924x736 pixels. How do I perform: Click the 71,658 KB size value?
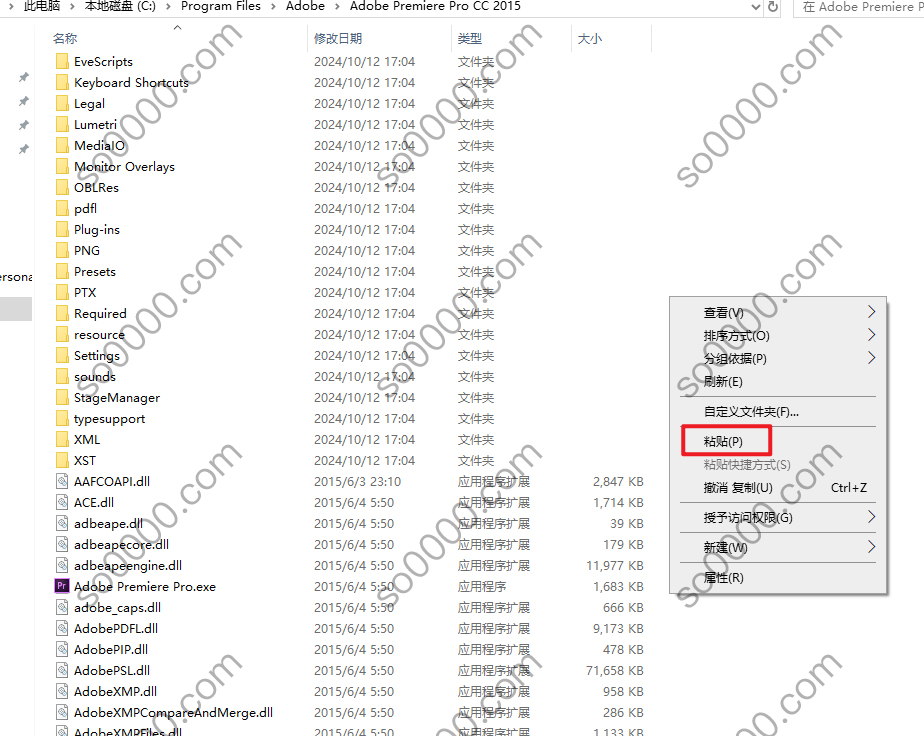615,671
